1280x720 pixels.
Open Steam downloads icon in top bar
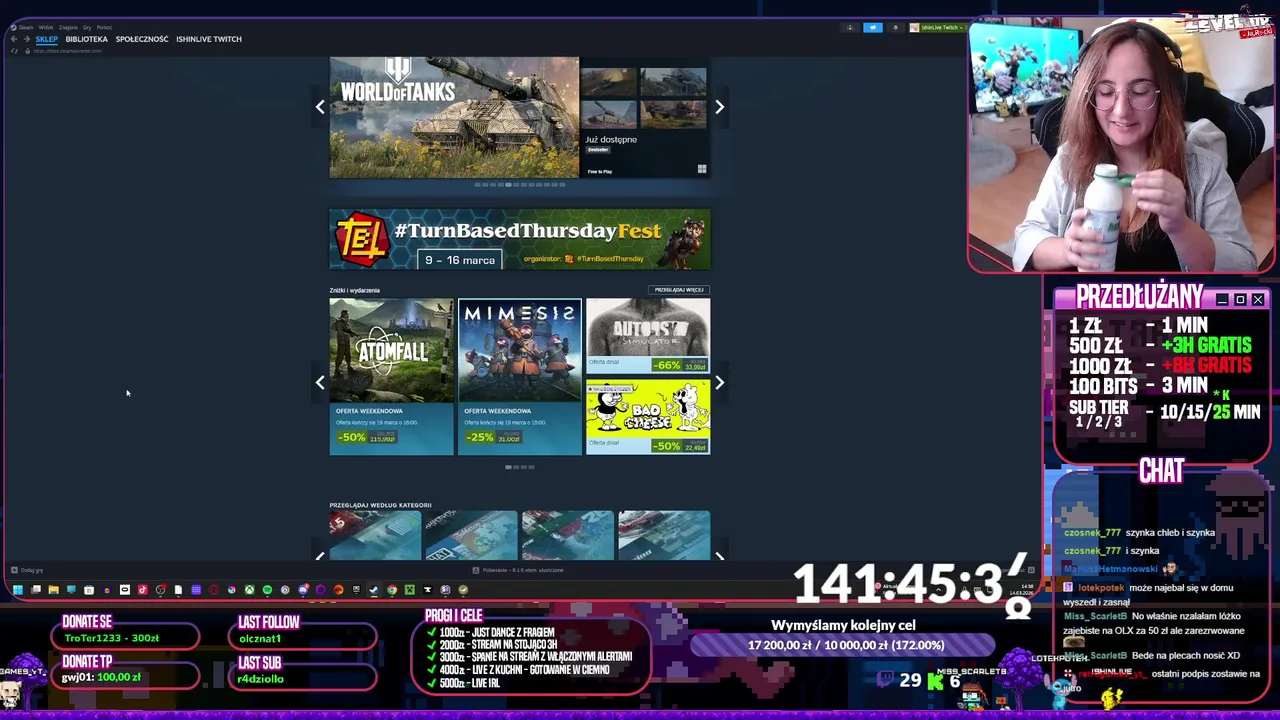850,27
